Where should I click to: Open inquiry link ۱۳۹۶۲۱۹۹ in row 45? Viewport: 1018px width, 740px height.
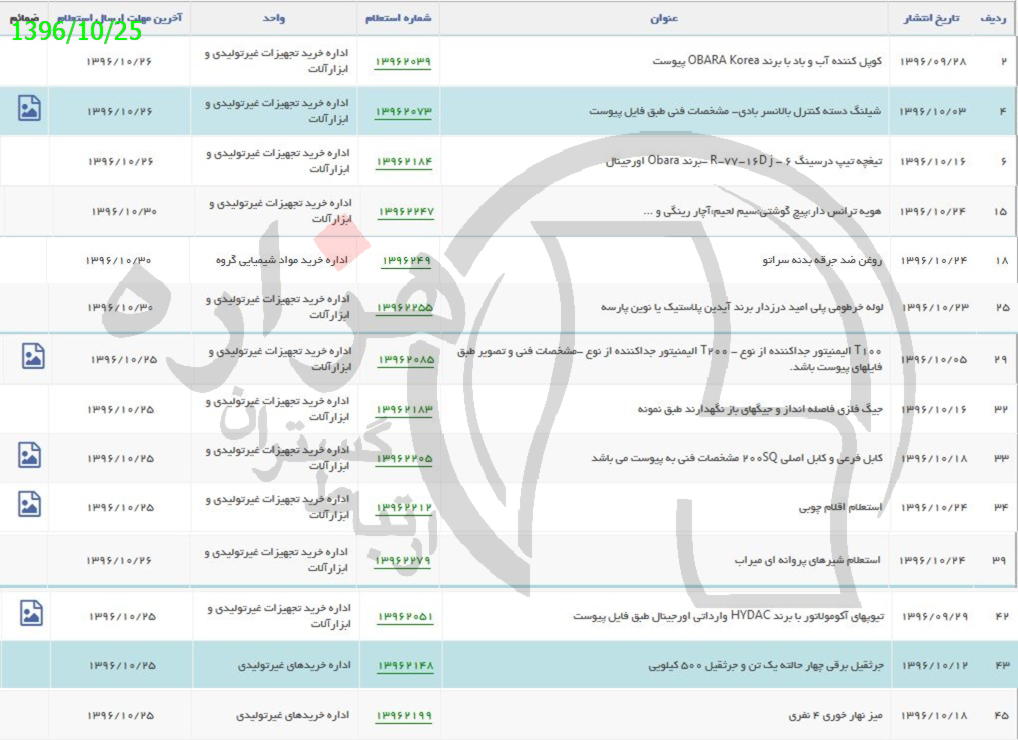point(404,716)
